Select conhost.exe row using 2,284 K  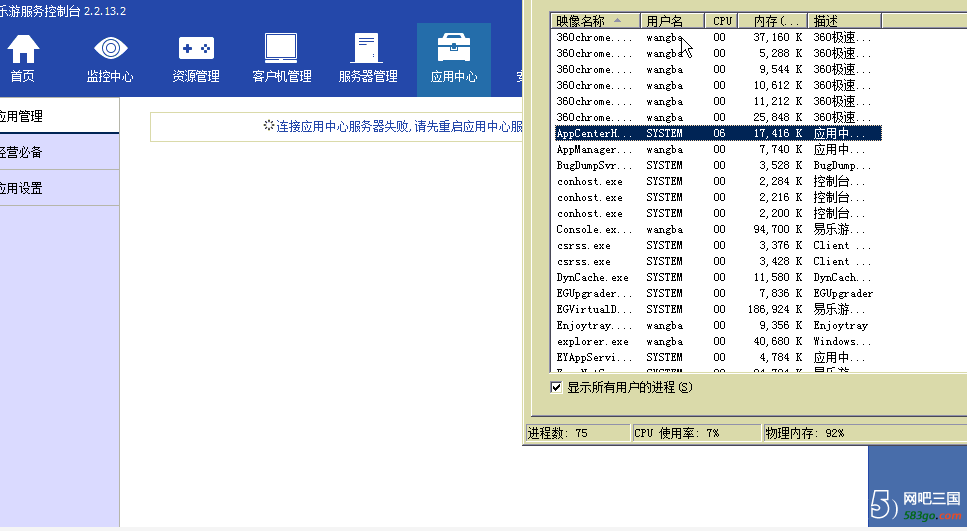tap(718, 181)
